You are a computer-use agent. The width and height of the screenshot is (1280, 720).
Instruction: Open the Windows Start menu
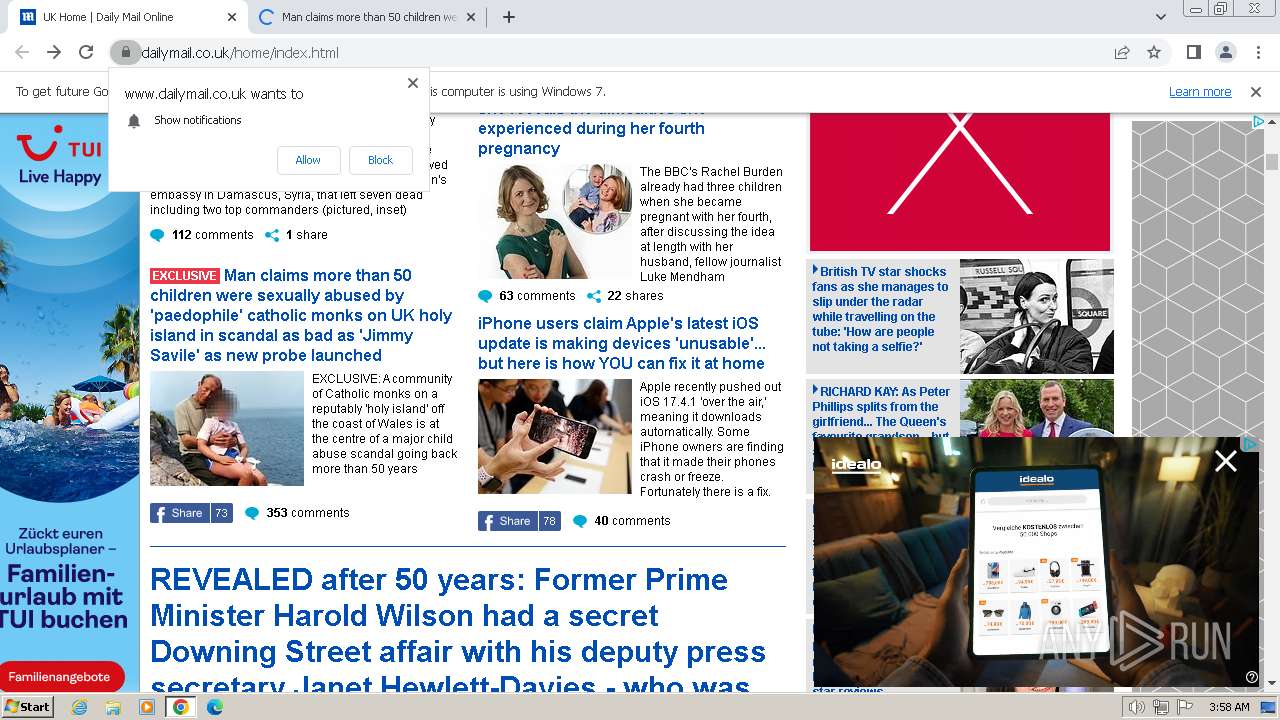point(27,706)
